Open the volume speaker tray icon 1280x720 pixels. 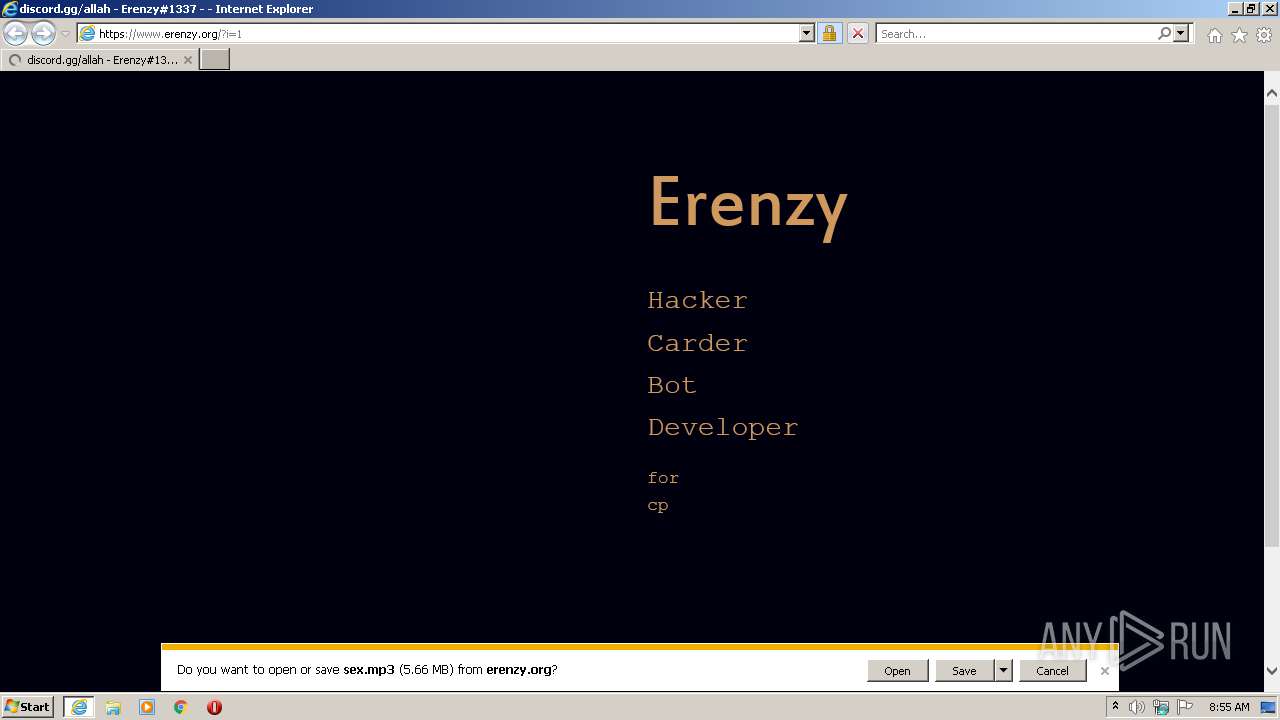coord(1137,707)
